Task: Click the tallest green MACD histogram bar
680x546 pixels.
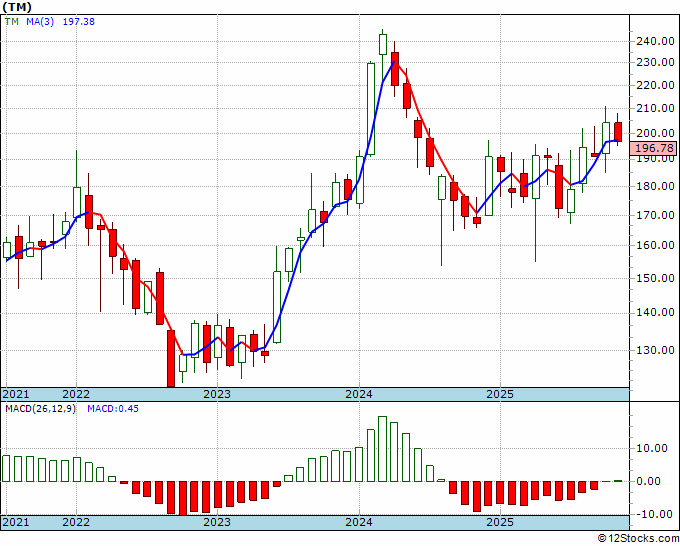Action: (382, 449)
